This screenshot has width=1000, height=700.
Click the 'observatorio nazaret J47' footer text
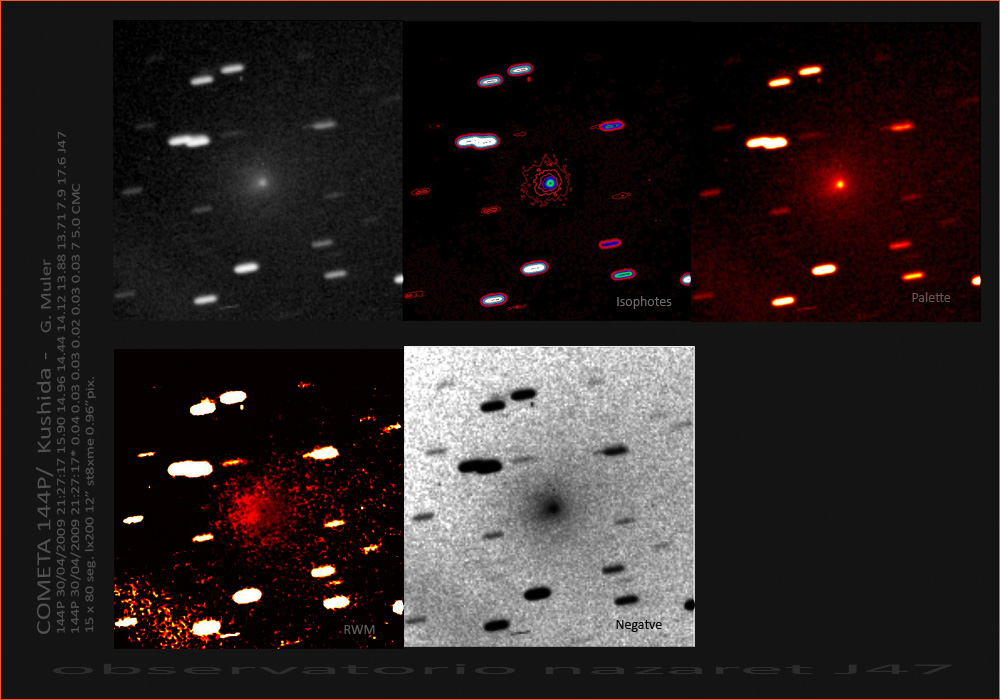click(x=503, y=669)
